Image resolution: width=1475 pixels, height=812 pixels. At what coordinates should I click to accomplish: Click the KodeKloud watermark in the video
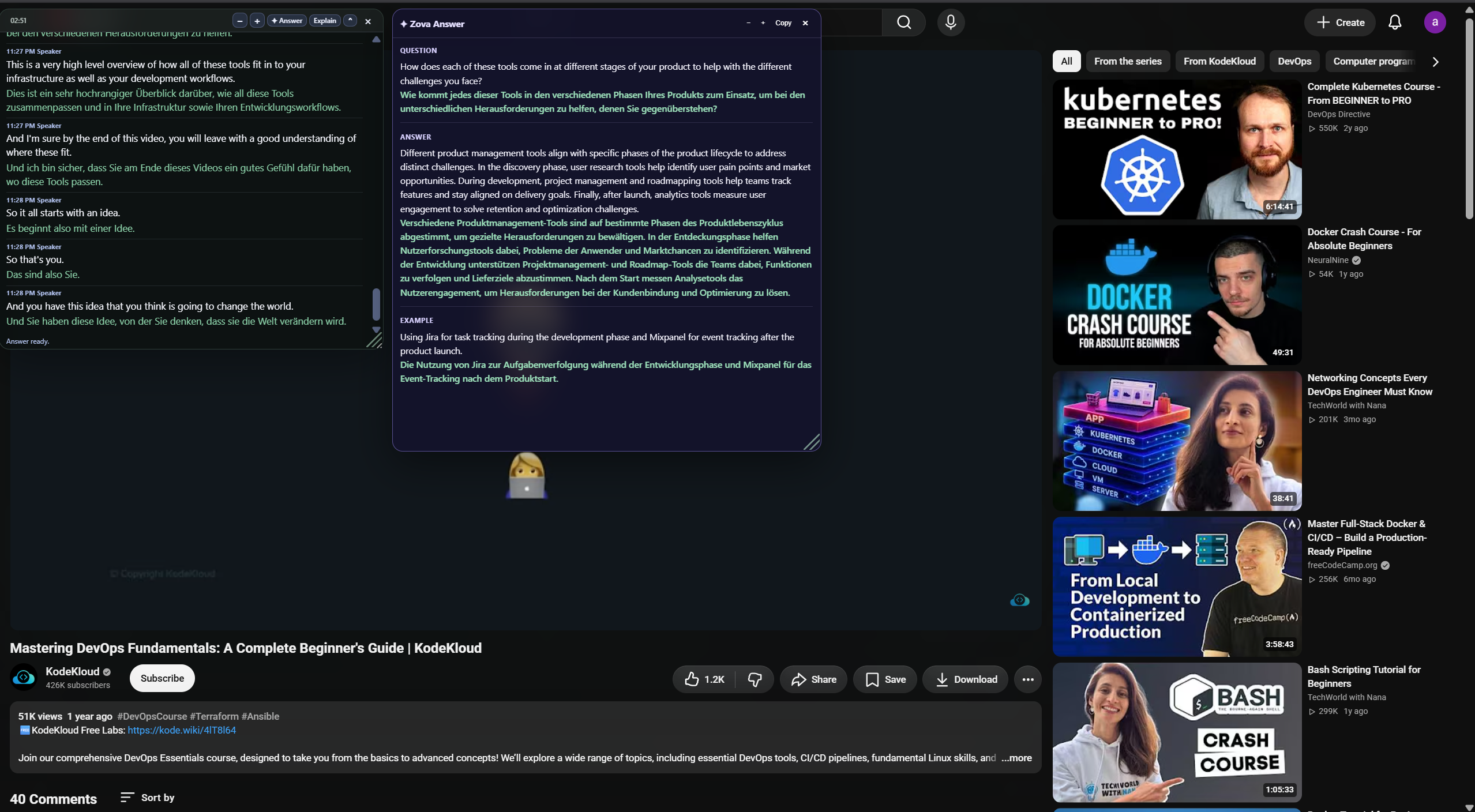[1020, 600]
